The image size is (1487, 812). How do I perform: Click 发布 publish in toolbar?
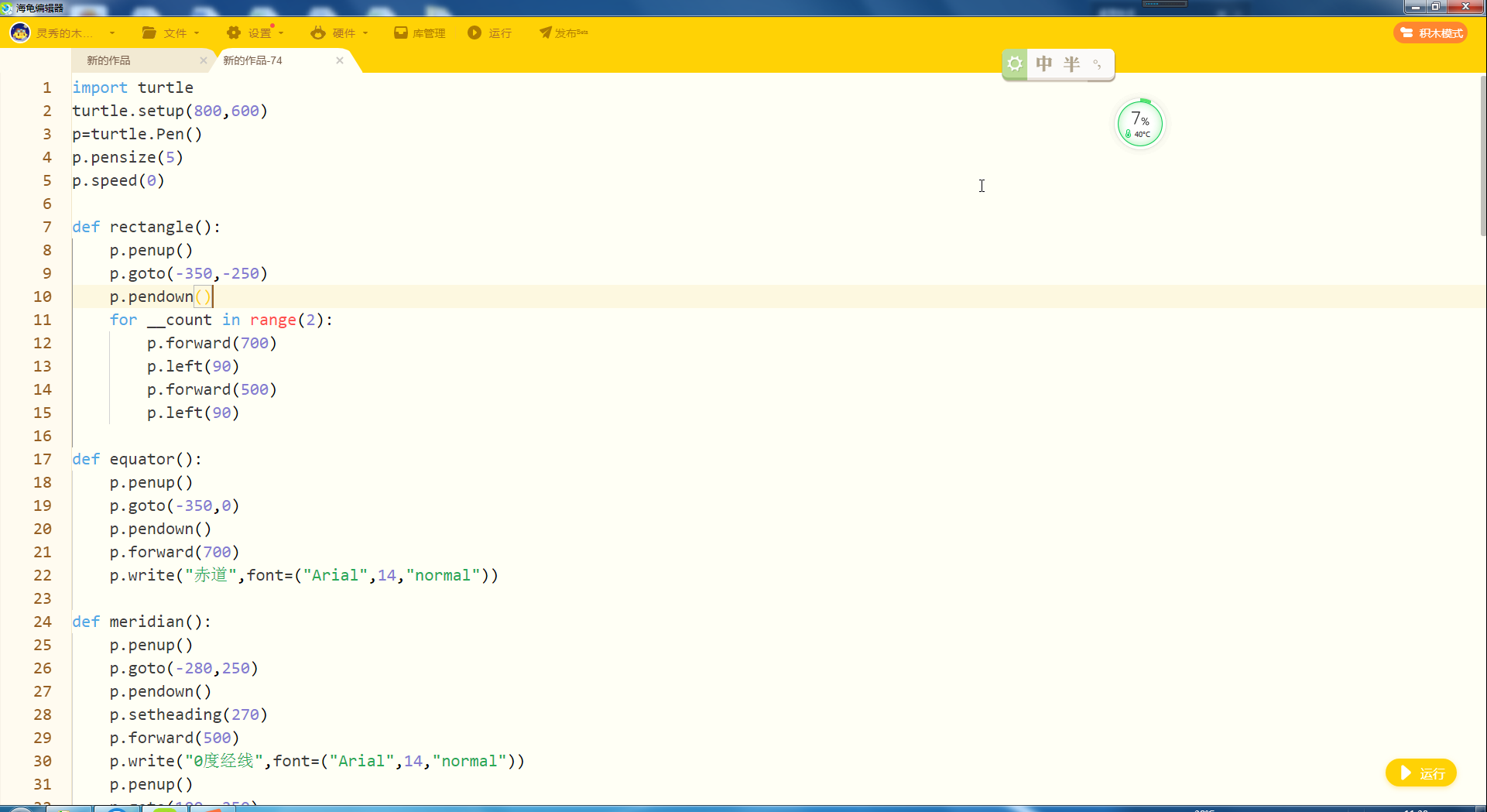coord(571,33)
